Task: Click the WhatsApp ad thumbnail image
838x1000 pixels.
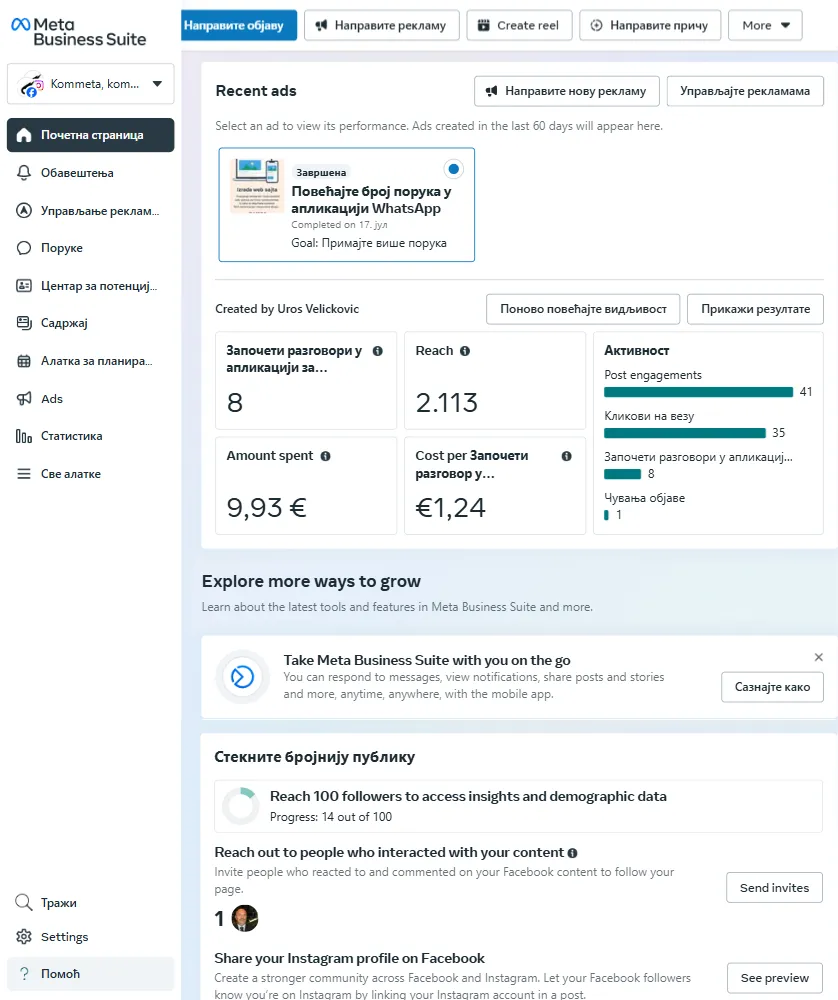Action: coord(257,186)
